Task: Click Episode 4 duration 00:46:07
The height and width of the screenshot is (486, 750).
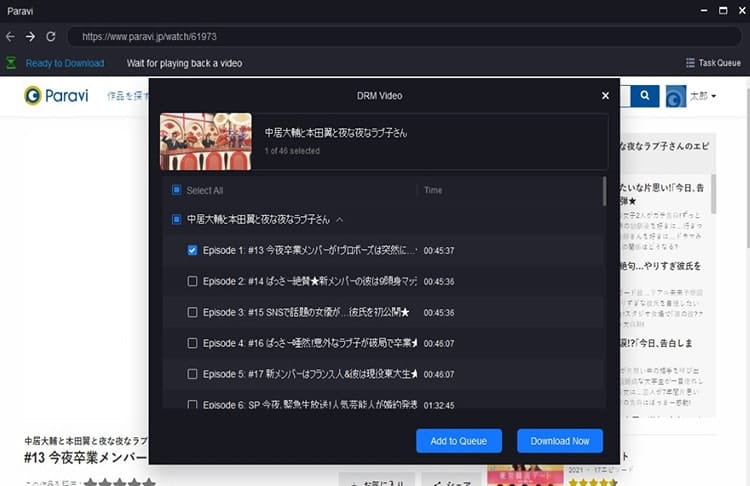Action: pyautogui.click(x=439, y=343)
